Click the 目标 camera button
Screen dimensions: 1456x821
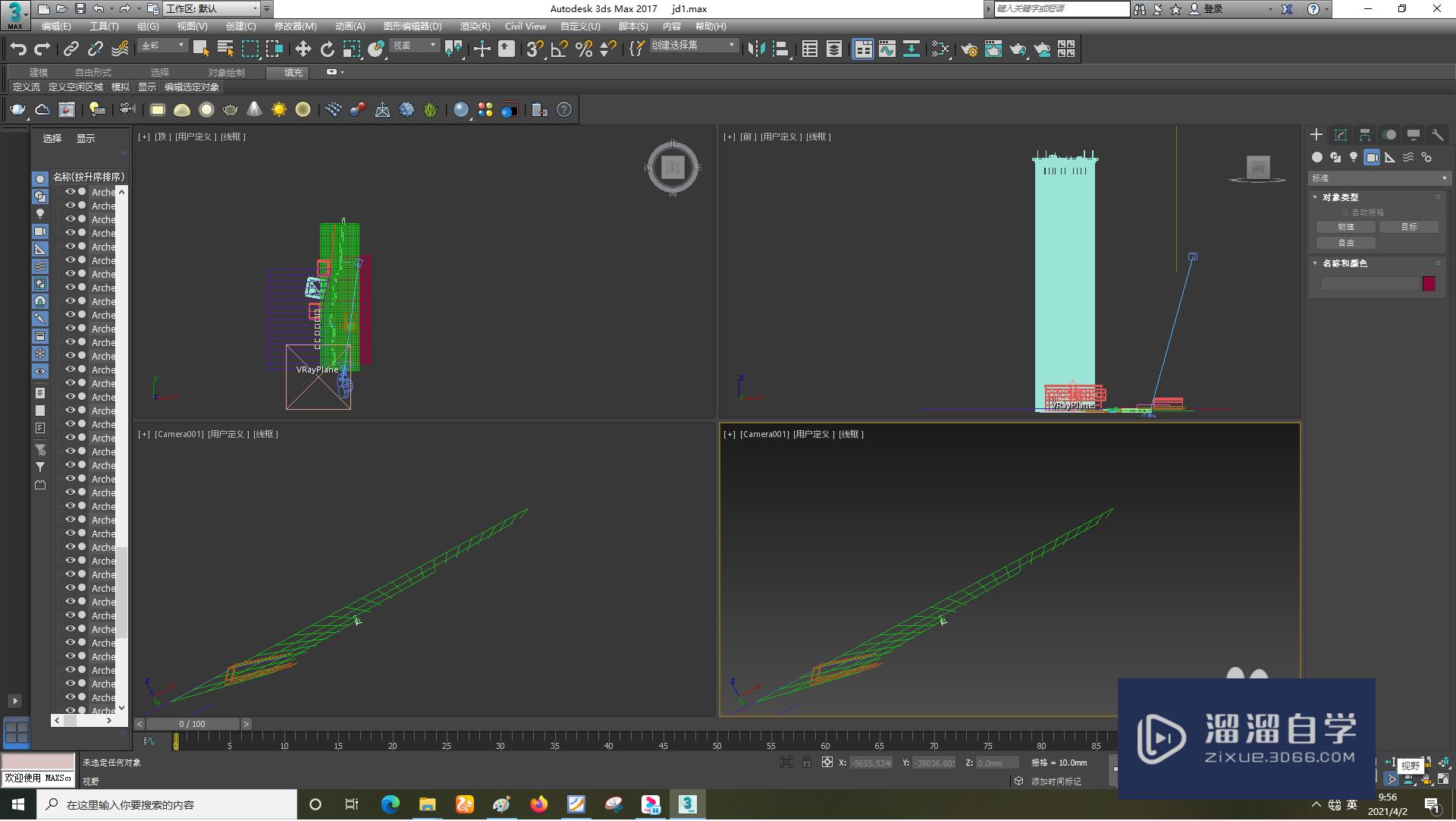(1409, 228)
